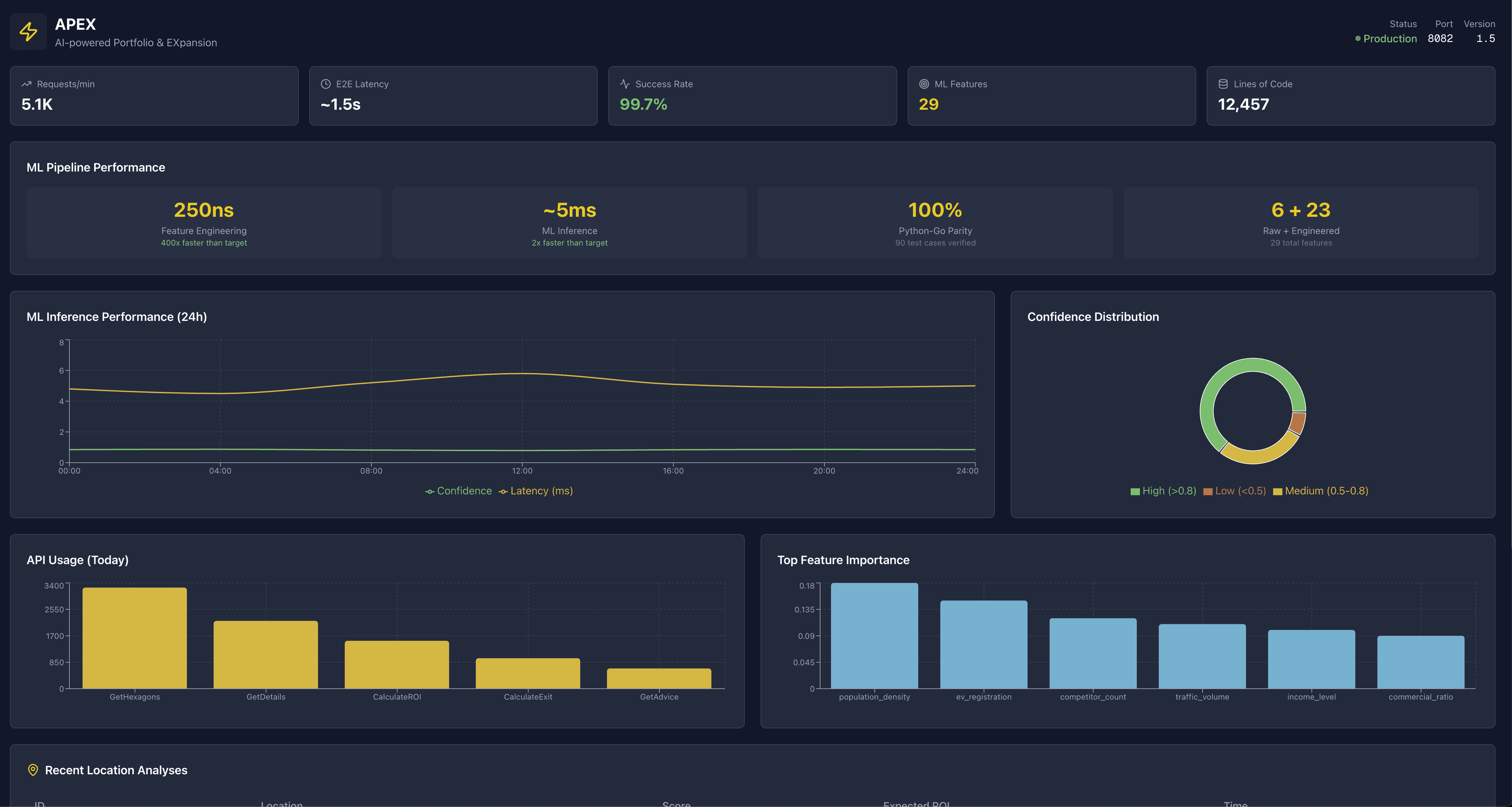Click the CalculateROI bar in API Usage

397,664
